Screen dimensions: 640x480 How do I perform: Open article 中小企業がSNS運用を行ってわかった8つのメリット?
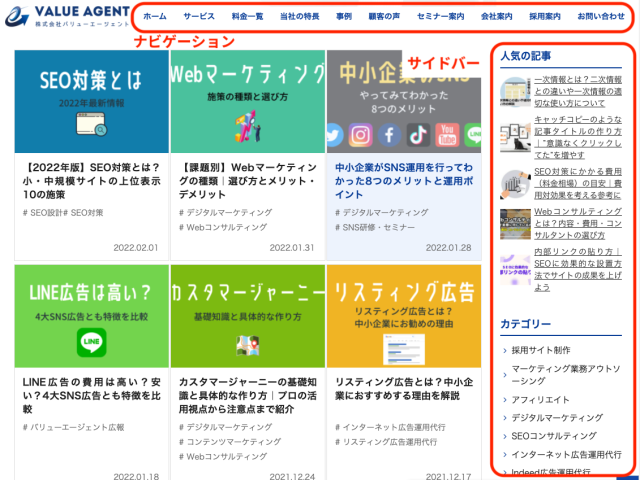404,181
